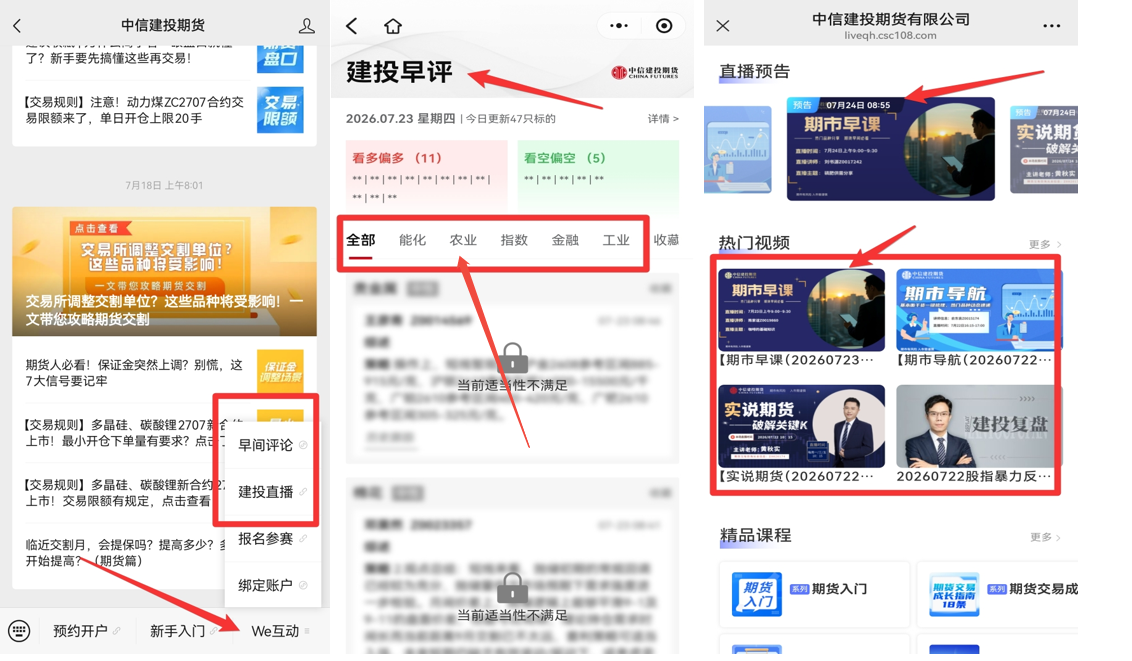The height and width of the screenshot is (661, 1132).
Task: Expand 更多 next to 热门视频
Action: [x=1045, y=244]
